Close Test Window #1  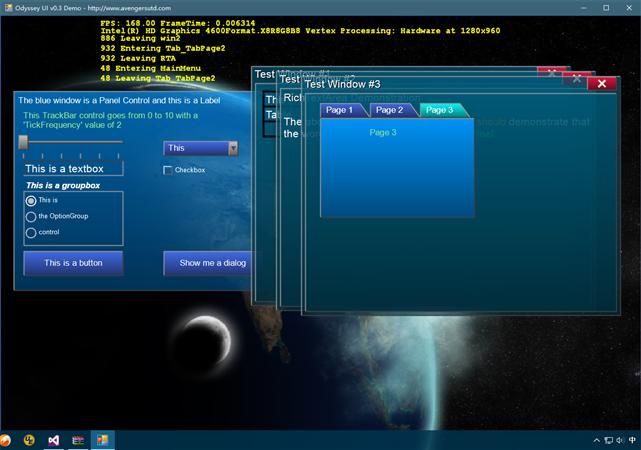coord(551,72)
